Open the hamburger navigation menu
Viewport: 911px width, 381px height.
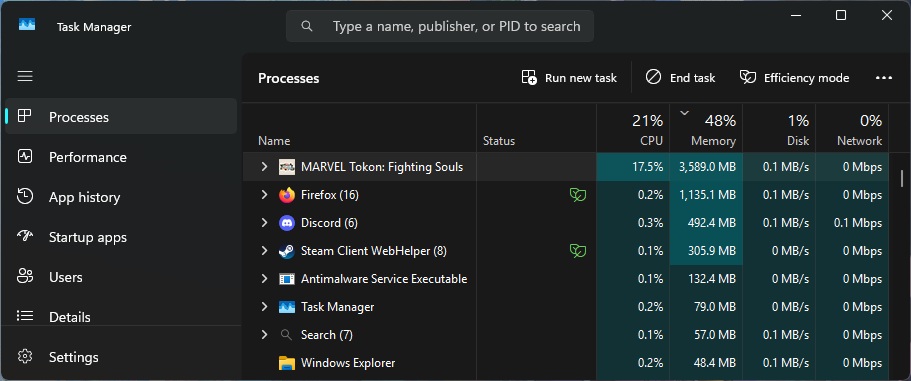25,76
